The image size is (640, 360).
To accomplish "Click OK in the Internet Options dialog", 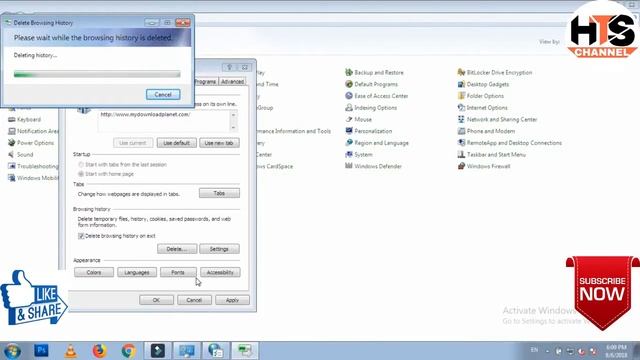I will coord(156,300).
